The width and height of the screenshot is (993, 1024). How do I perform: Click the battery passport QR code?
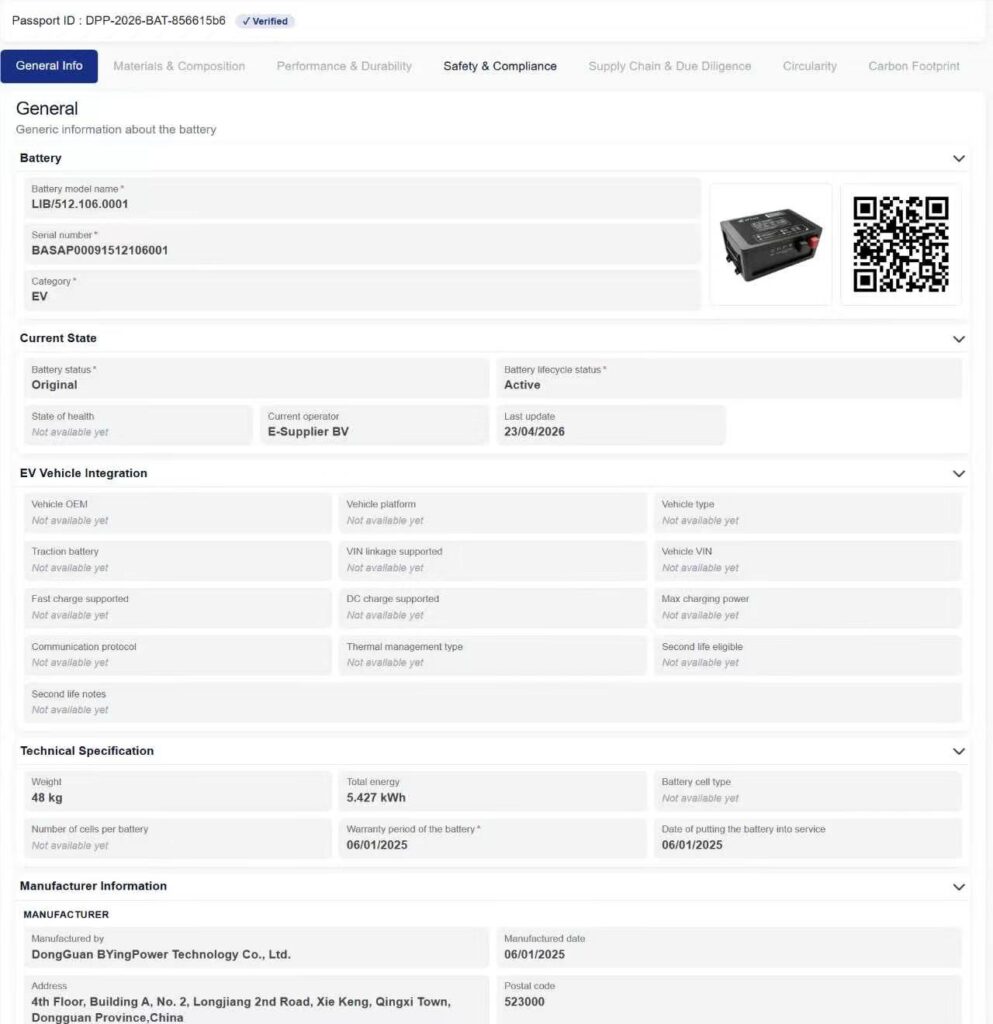[x=901, y=244]
